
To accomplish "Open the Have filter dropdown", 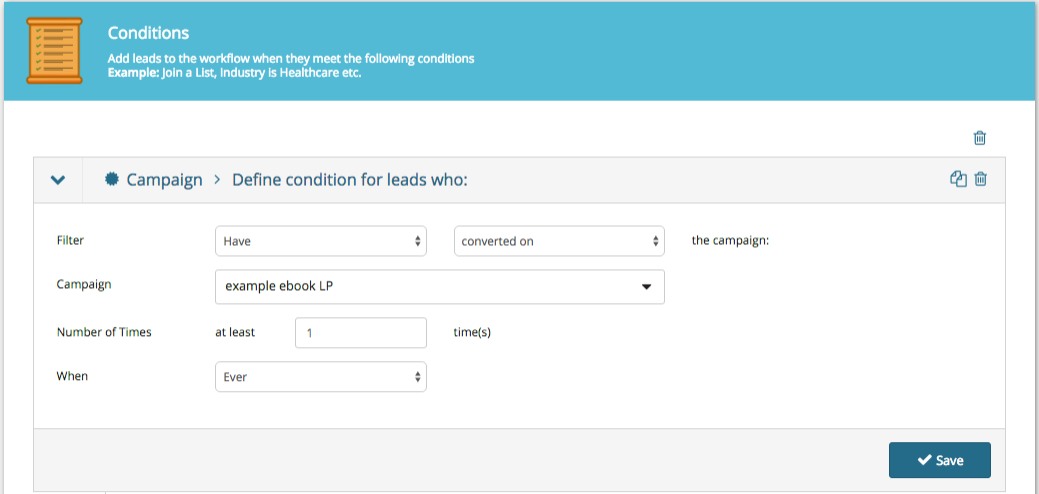I will click(321, 241).
